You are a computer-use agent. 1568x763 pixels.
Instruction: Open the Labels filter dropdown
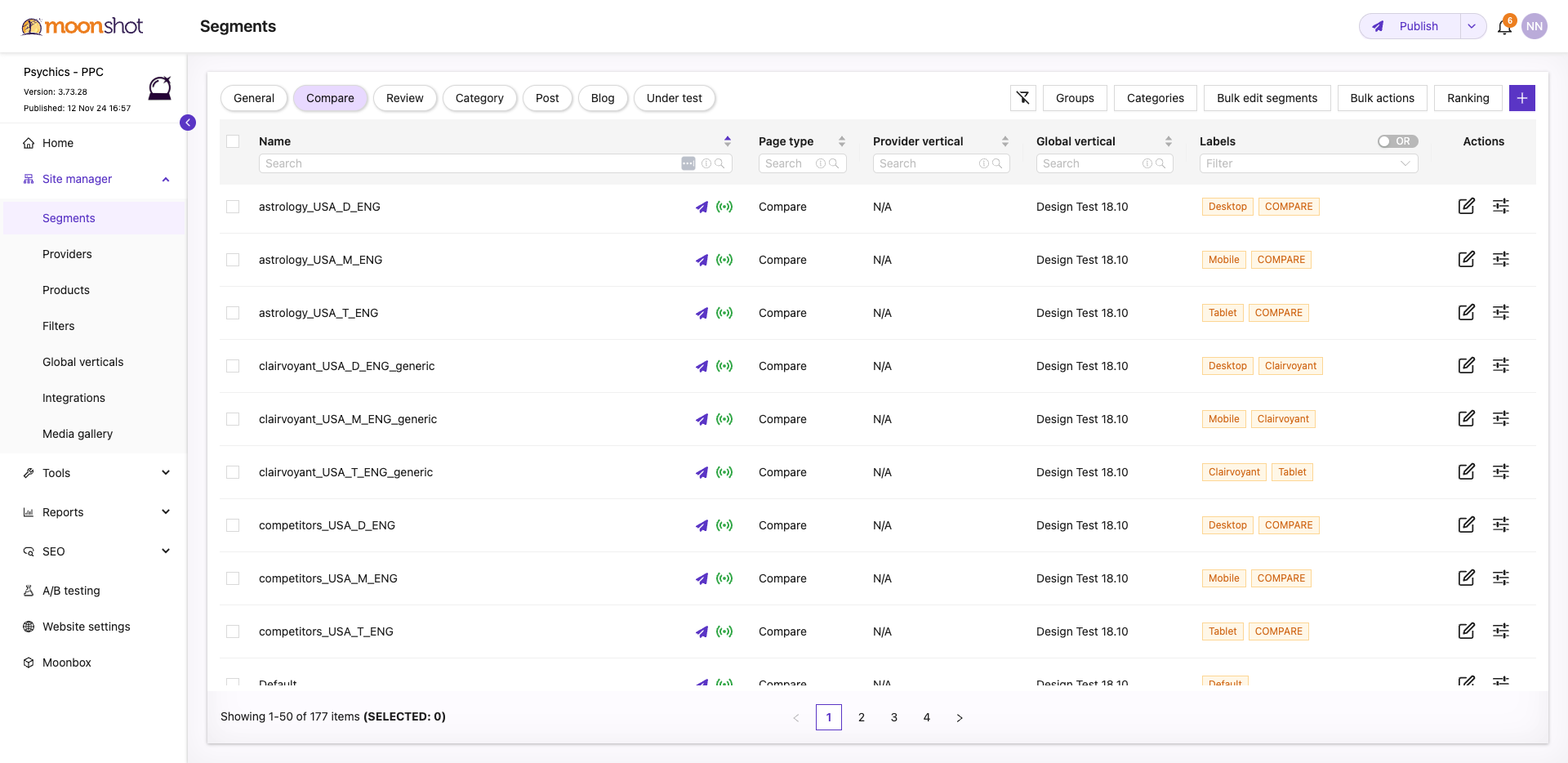1308,163
